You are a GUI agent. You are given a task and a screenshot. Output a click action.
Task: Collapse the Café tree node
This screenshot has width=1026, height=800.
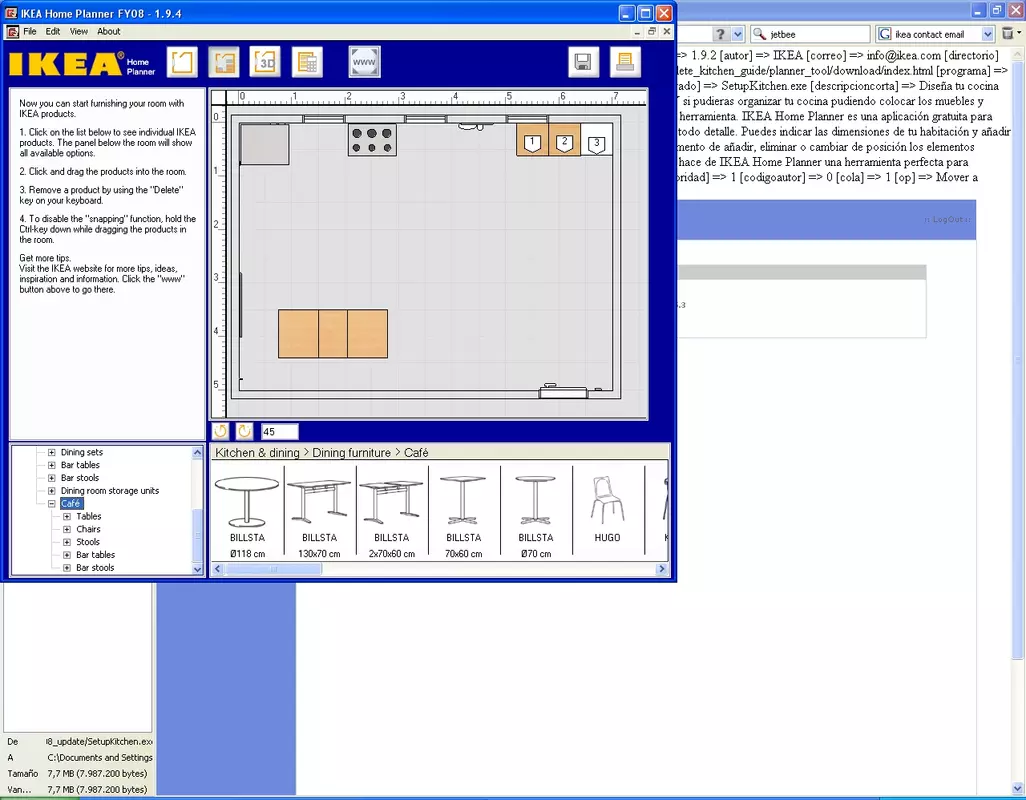coord(52,504)
